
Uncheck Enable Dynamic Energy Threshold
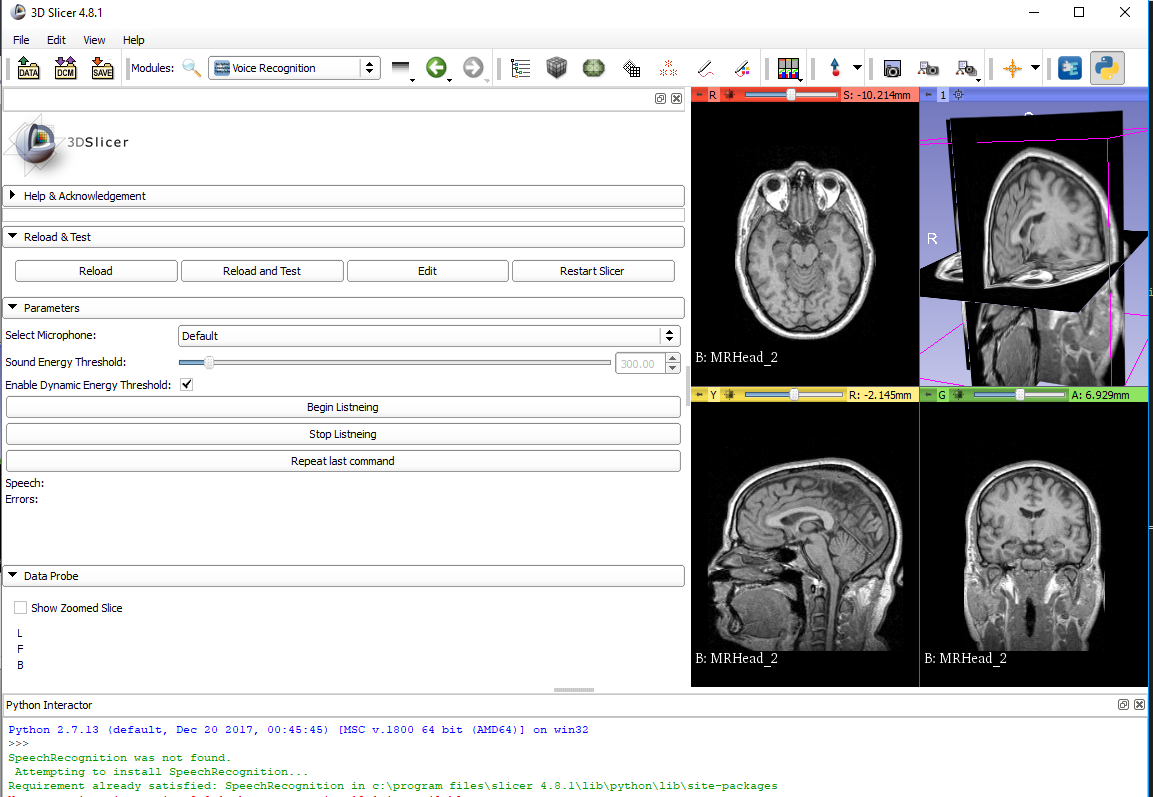click(x=187, y=385)
